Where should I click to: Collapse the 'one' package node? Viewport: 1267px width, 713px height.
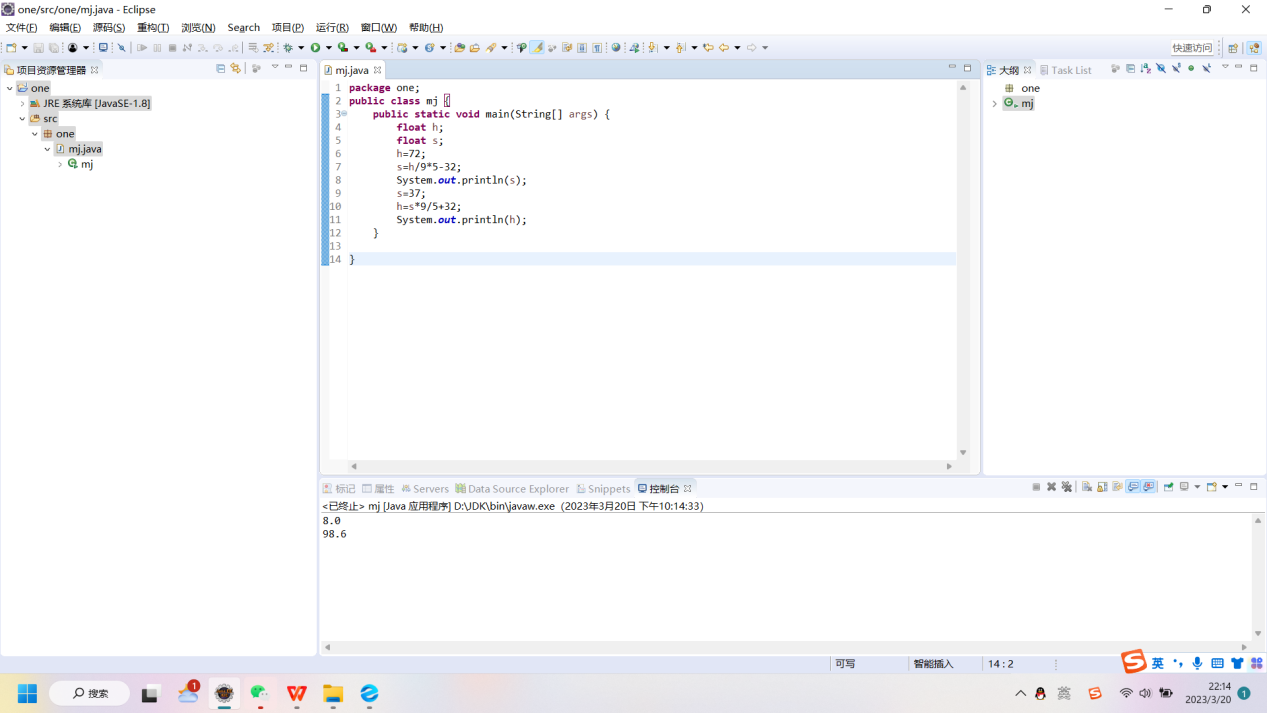[x=35, y=133]
